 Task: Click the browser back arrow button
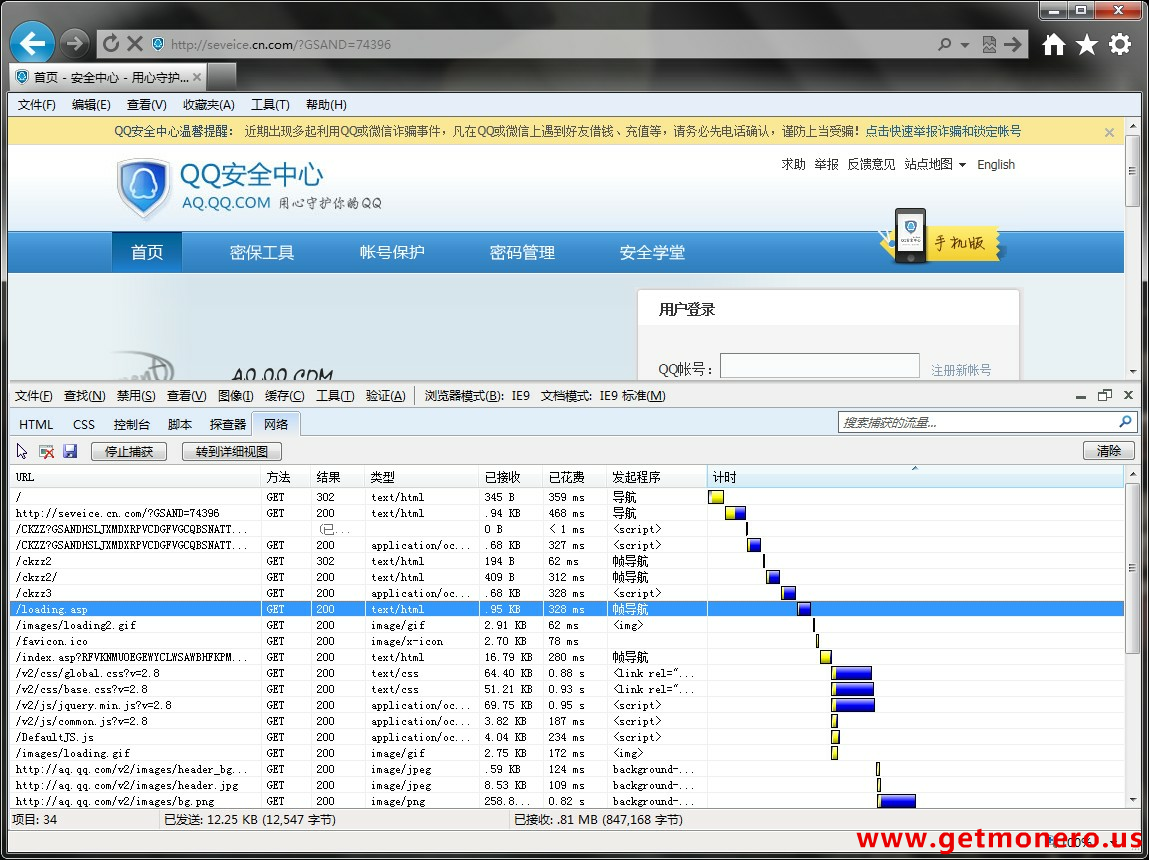32,44
